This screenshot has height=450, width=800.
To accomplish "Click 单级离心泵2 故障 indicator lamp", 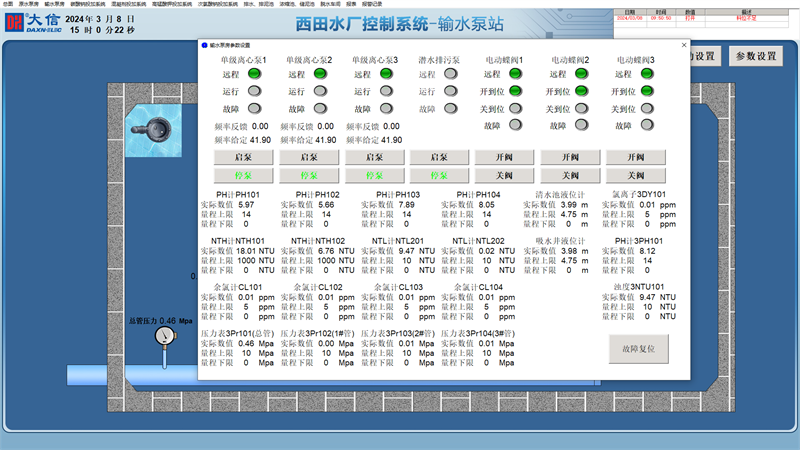I will tap(320, 108).
